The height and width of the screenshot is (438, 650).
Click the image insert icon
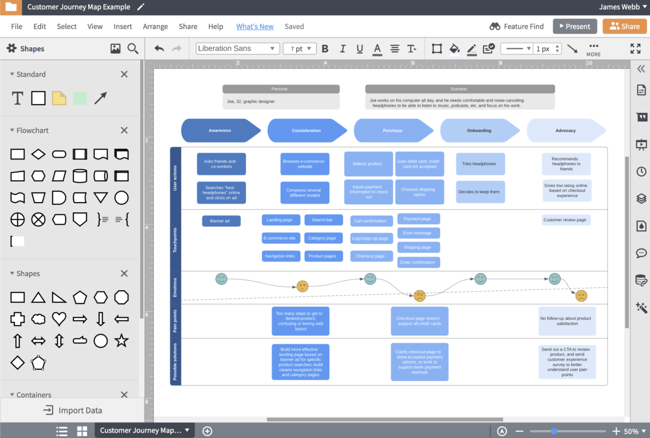coord(115,48)
